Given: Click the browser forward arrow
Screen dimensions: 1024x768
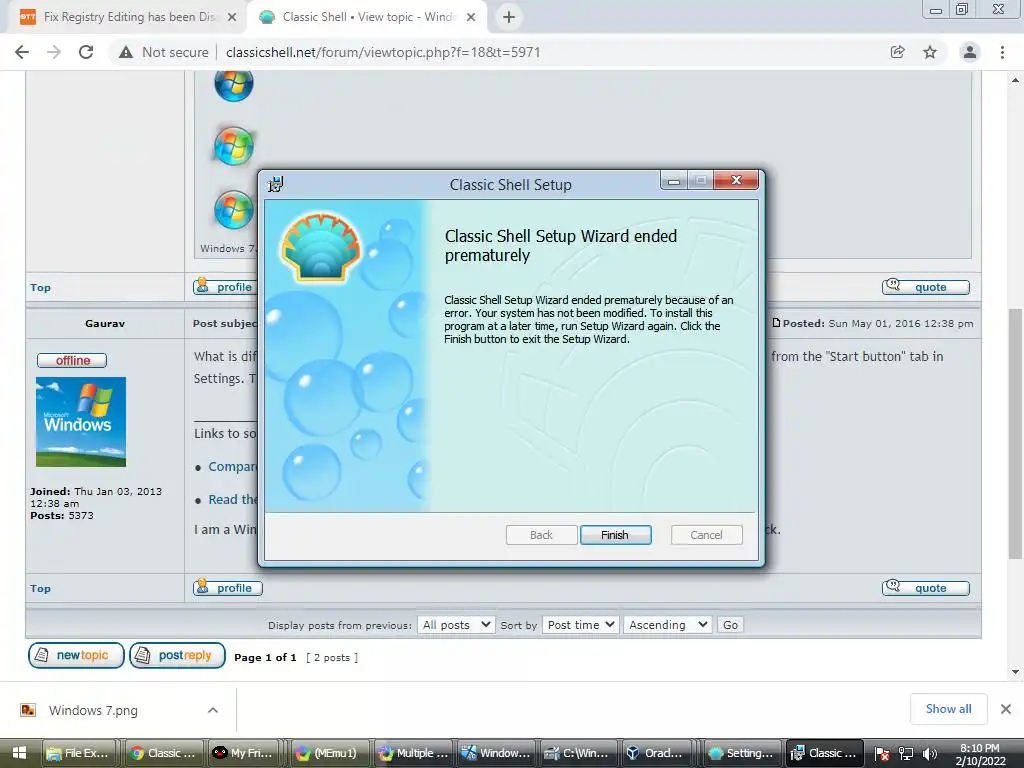Looking at the screenshot, I should (x=54, y=52).
